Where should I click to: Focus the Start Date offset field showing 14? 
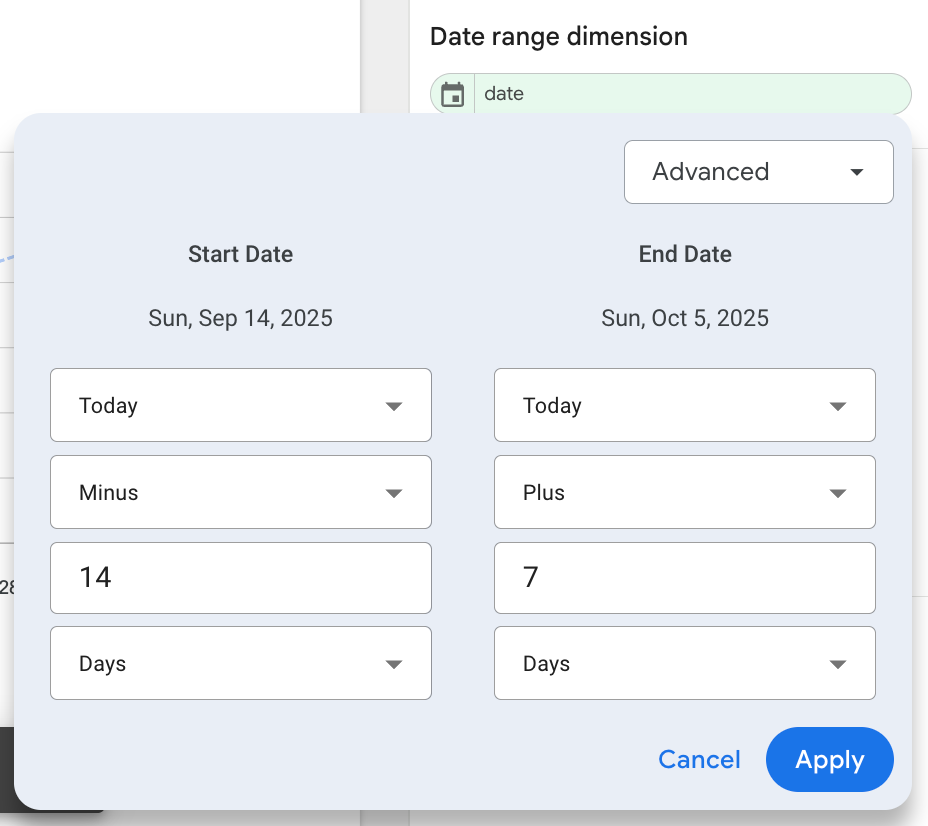(x=240, y=578)
